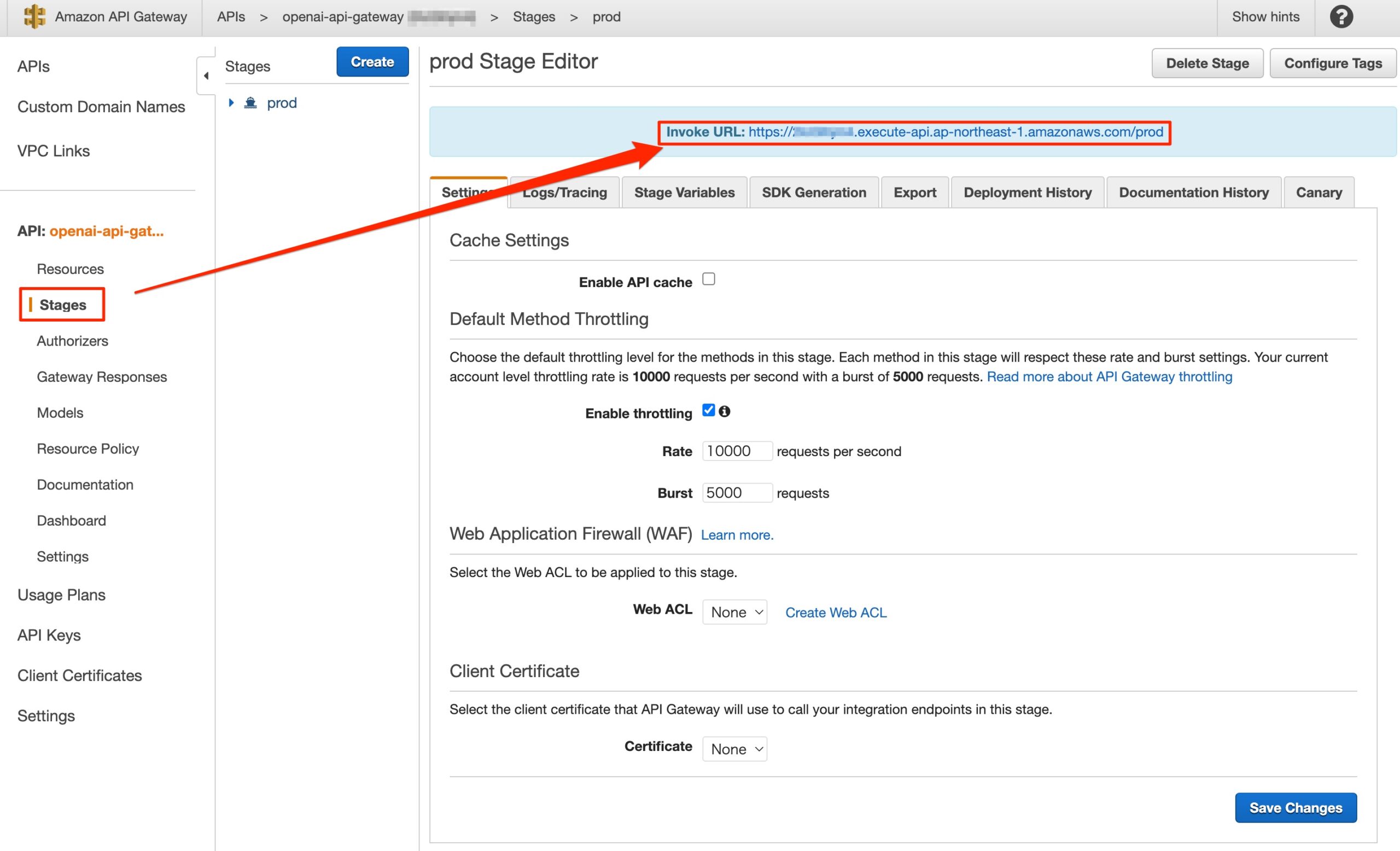Image resolution: width=1400 pixels, height=851 pixels.
Task: Open the WAF Learn more link
Action: coord(737,535)
